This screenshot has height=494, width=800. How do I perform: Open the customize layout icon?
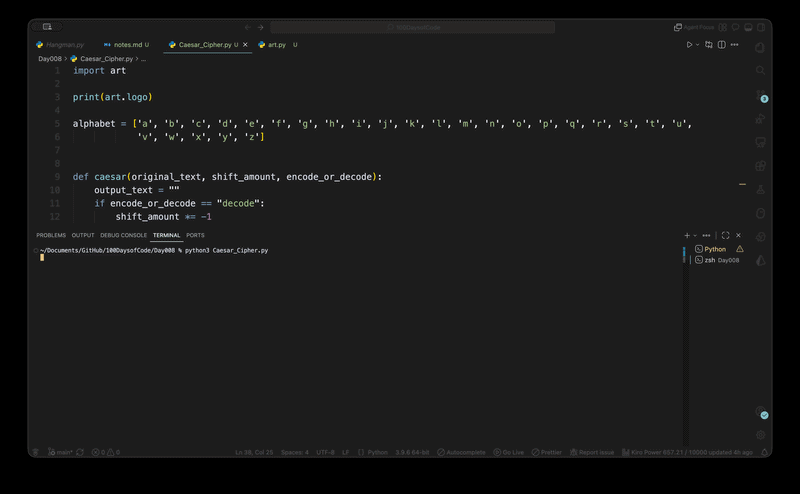point(723,28)
